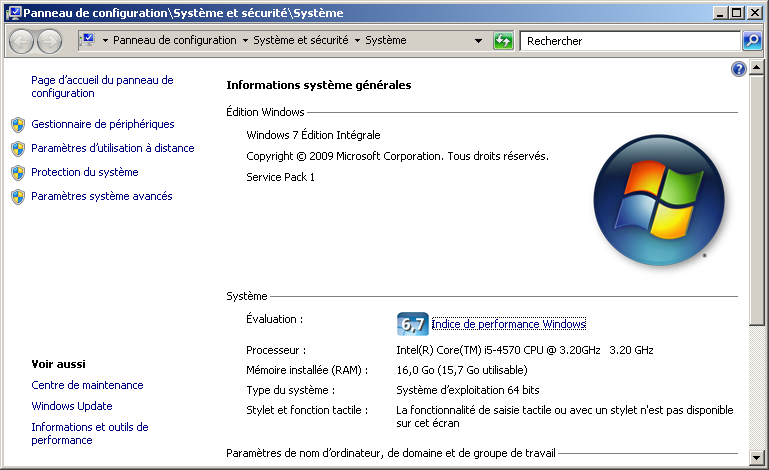This screenshot has height=470, width=769.
Task: Close the Système window
Action: (x=754, y=13)
